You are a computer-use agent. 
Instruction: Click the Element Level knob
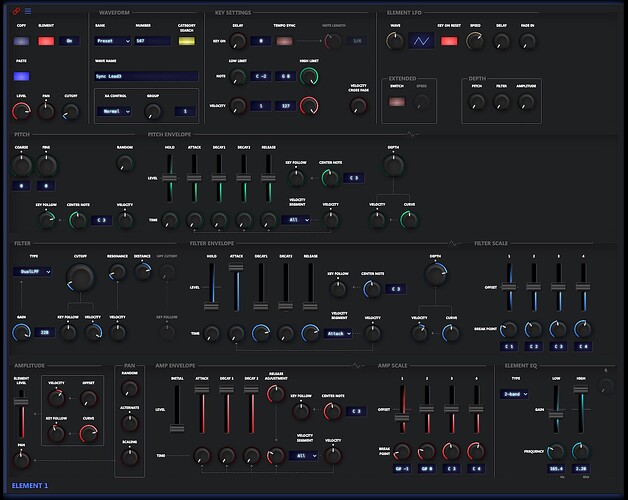22,111
